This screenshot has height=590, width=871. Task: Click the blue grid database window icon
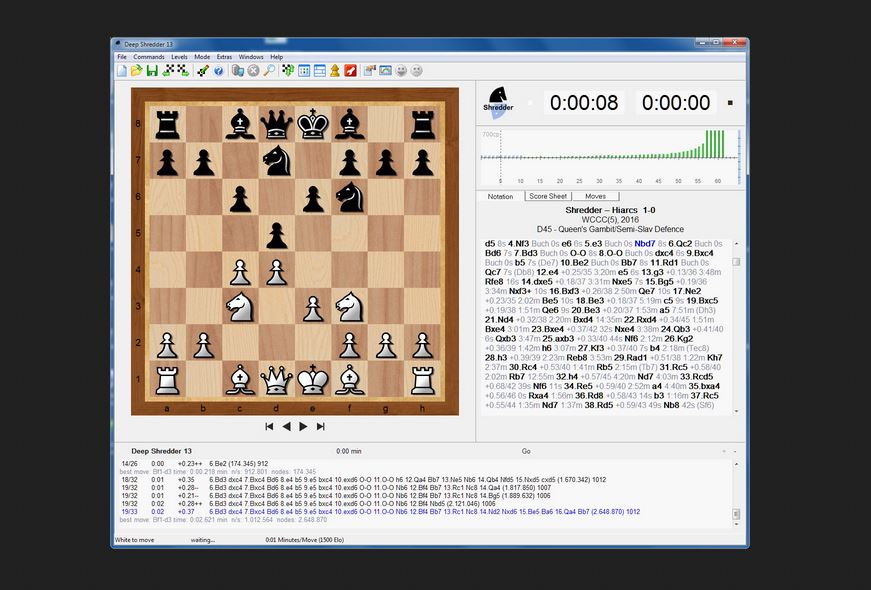(x=304, y=71)
